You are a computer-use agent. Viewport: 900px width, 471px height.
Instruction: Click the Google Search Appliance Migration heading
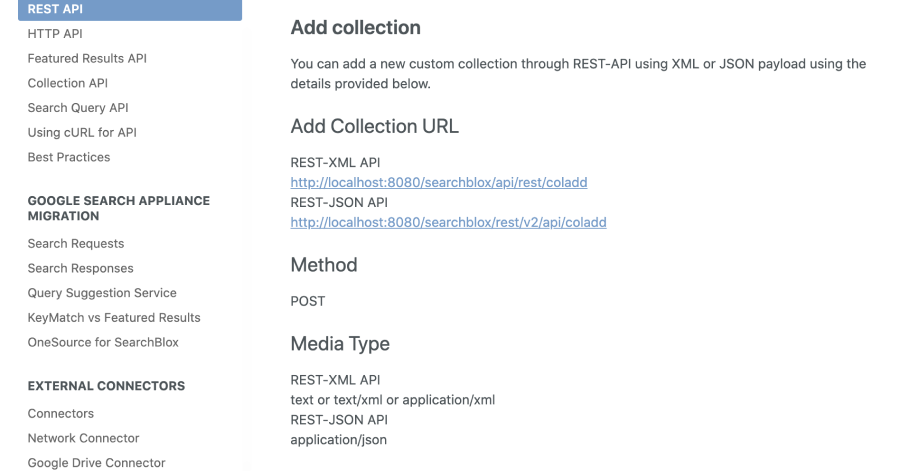tap(118, 208)
